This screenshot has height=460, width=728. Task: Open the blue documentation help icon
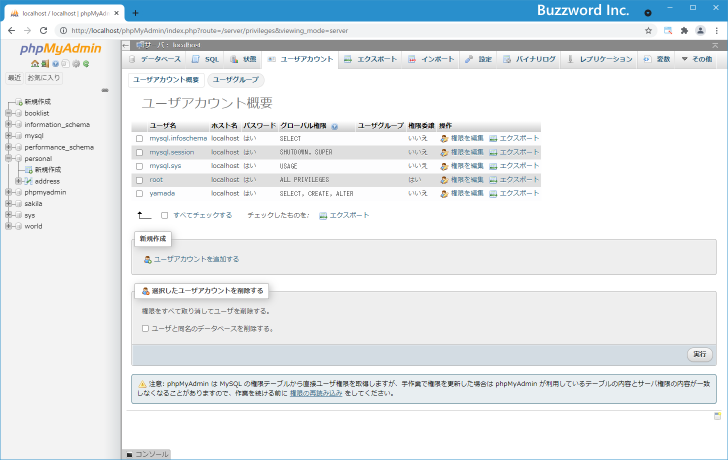(x=55, y=64)
